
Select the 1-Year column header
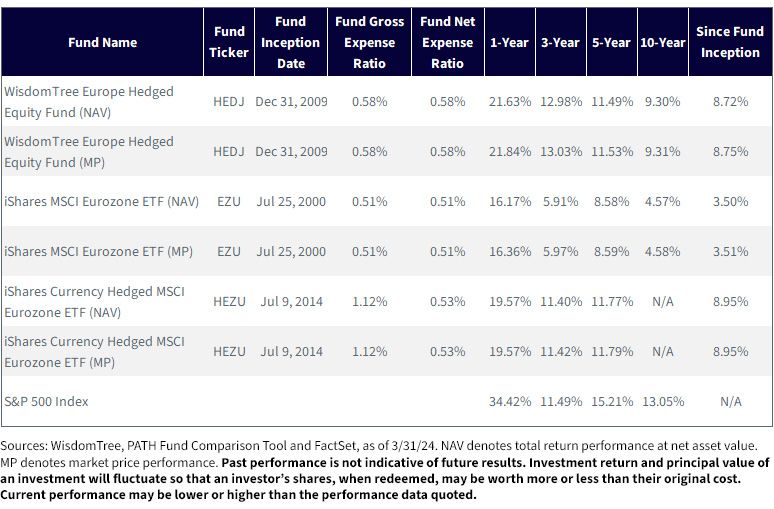509,42
